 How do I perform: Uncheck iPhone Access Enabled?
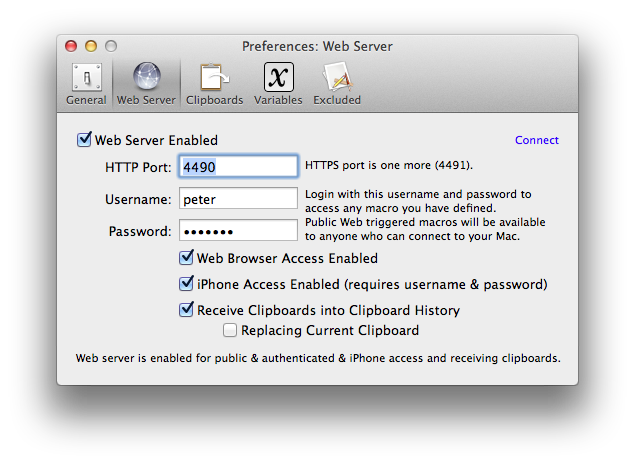[186, 283]
